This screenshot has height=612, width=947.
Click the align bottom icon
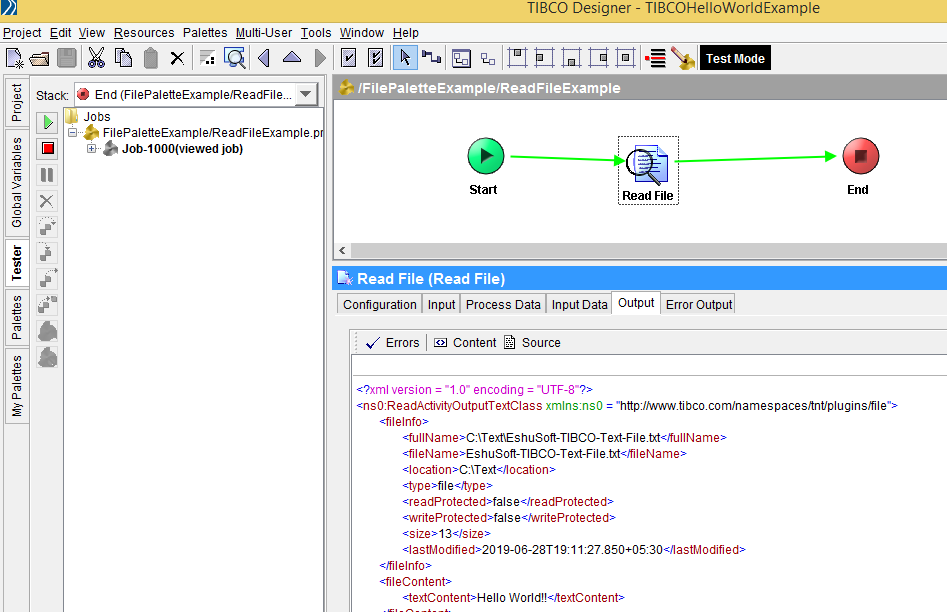[x=571, y=58]
